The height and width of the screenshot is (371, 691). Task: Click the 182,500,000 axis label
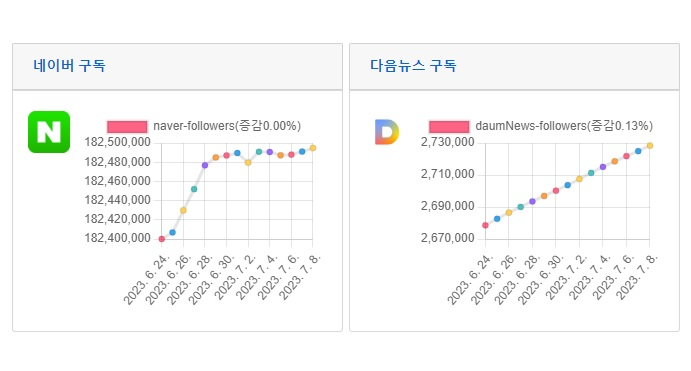click(118, 142)
